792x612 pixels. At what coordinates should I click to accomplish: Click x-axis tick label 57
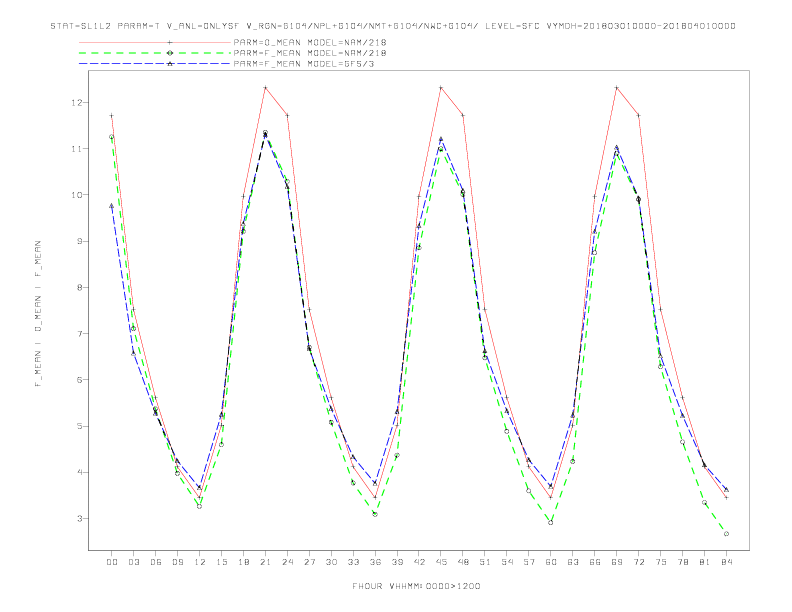(x=529, y=562)
